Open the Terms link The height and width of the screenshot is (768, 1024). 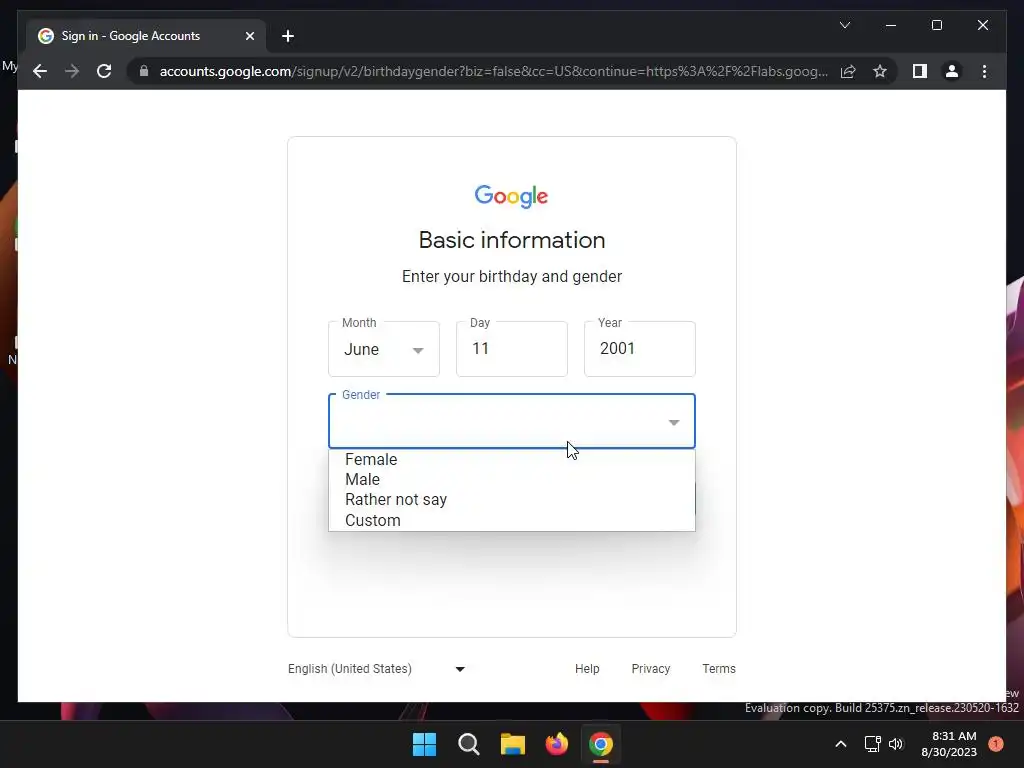tap(719, 669)
